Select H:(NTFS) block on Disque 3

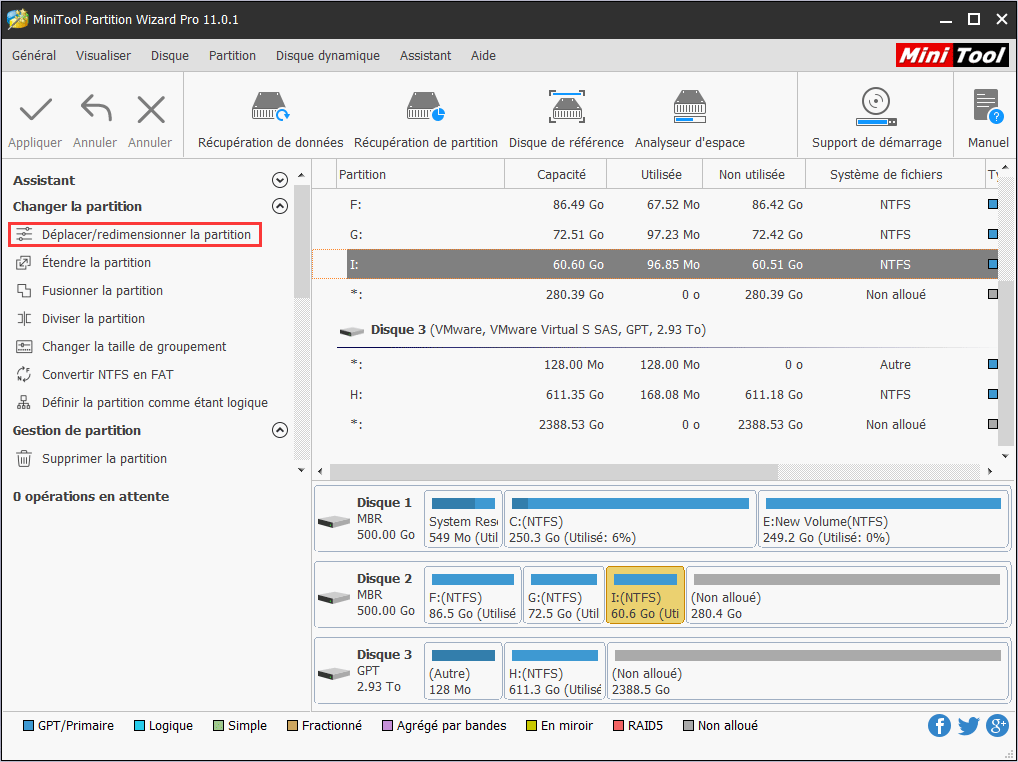[x=554, y=671]
